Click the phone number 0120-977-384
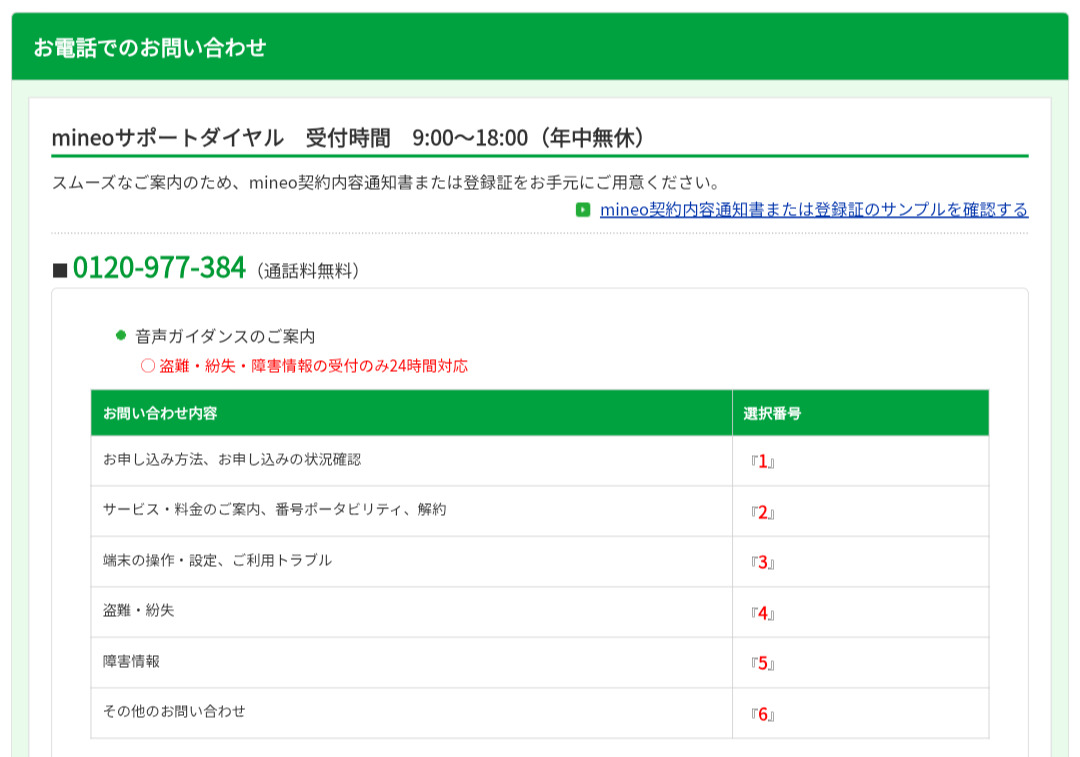 [x=159, y=268]
